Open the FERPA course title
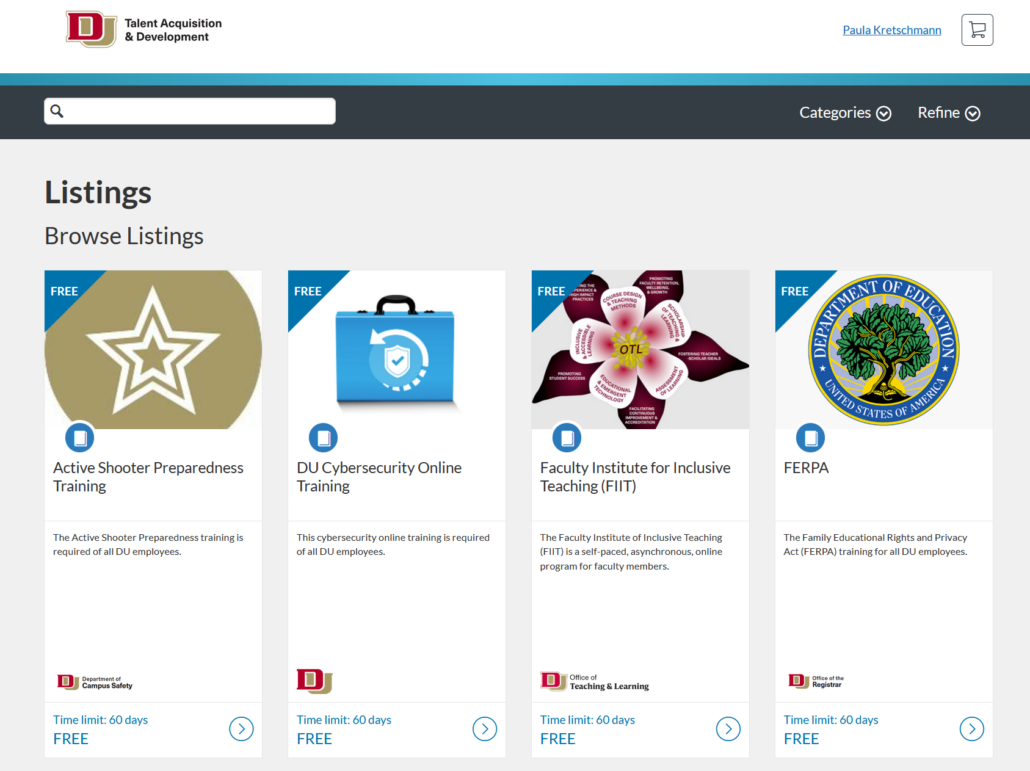The image size is (1030, 771). click(x=806, y=468)
